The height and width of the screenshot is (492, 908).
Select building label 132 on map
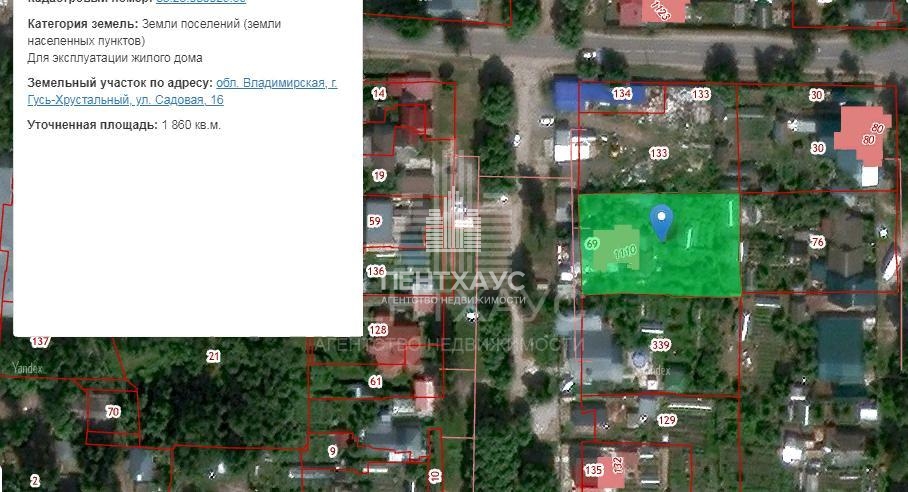click(x=617, y=464)
